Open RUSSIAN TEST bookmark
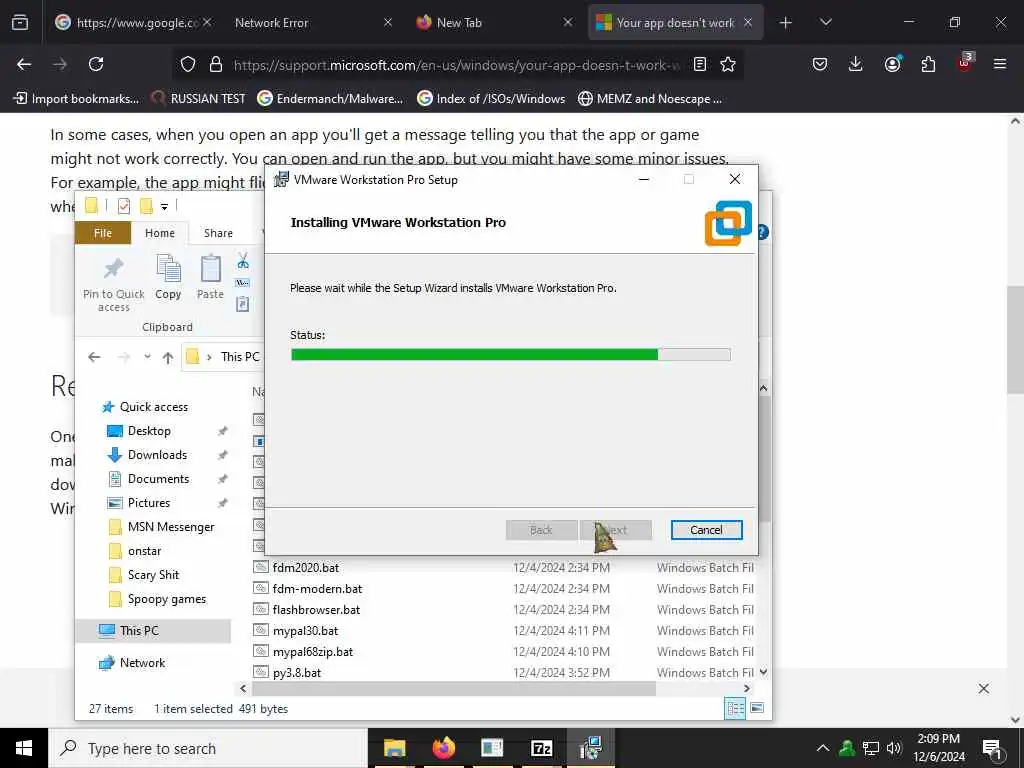 [199, 99]
